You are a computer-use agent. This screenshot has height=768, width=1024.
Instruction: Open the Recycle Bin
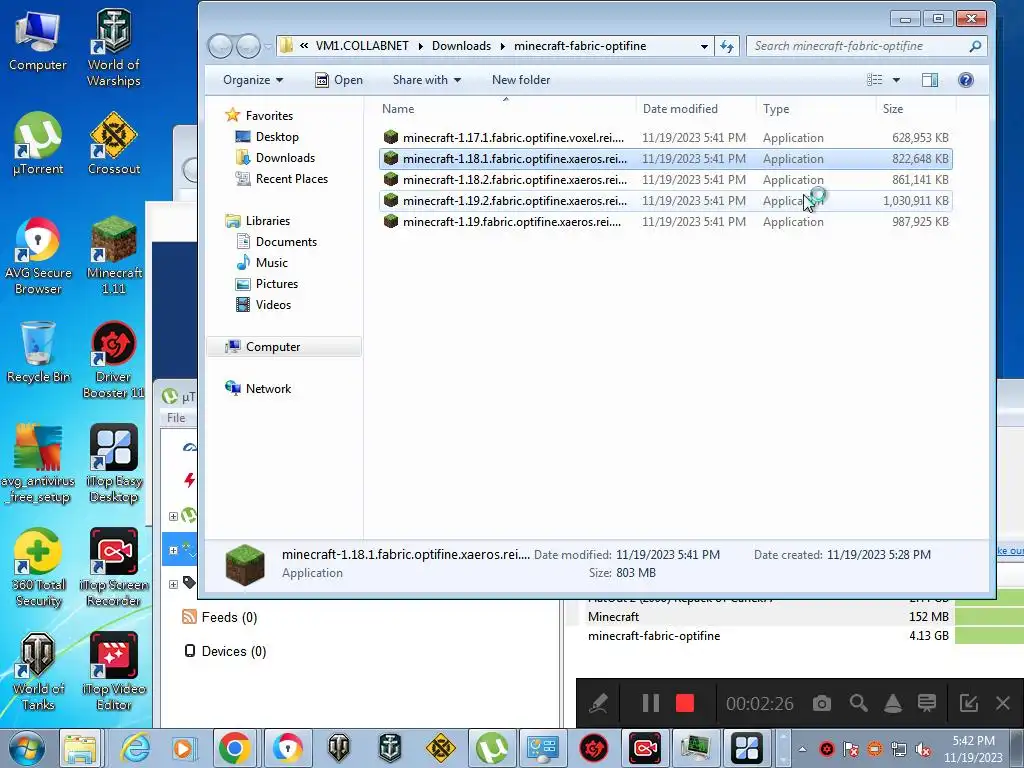38,353
